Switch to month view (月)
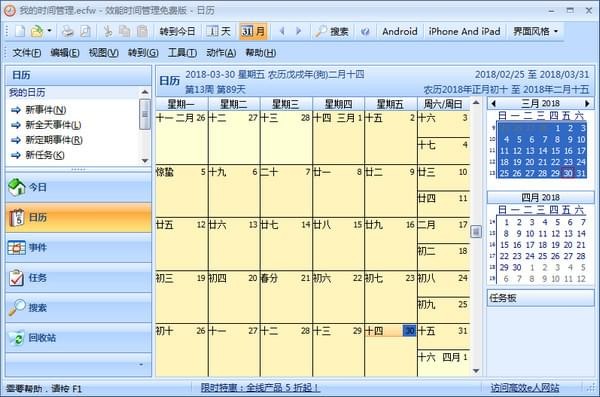 (253, 31)
